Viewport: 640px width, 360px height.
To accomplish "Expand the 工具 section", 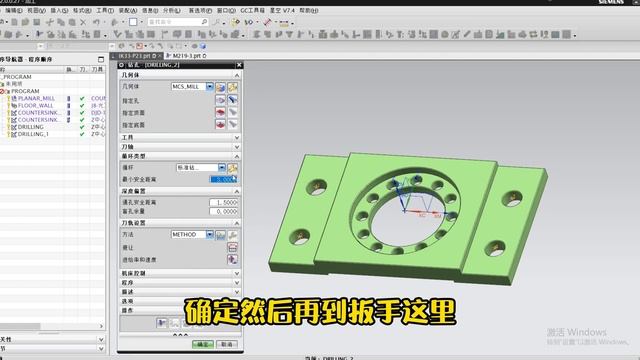I will click(180, 138).
